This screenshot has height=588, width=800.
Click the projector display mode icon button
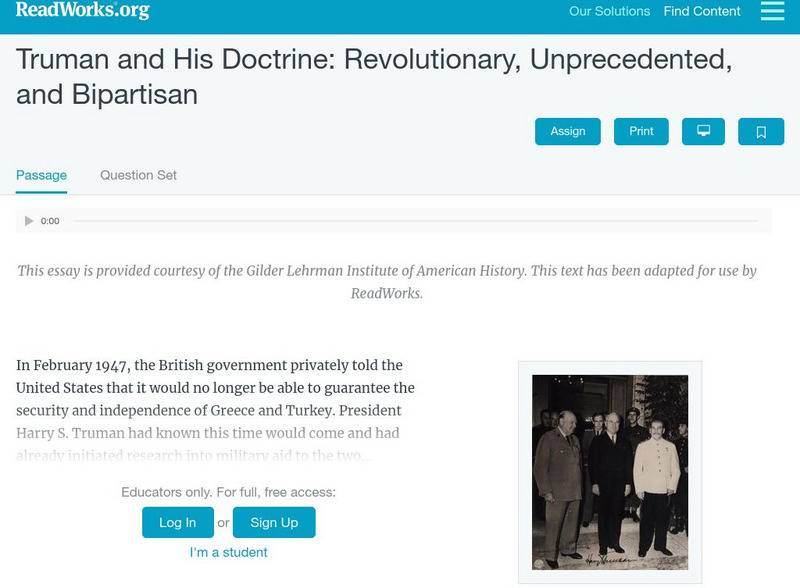coord(703,132)
